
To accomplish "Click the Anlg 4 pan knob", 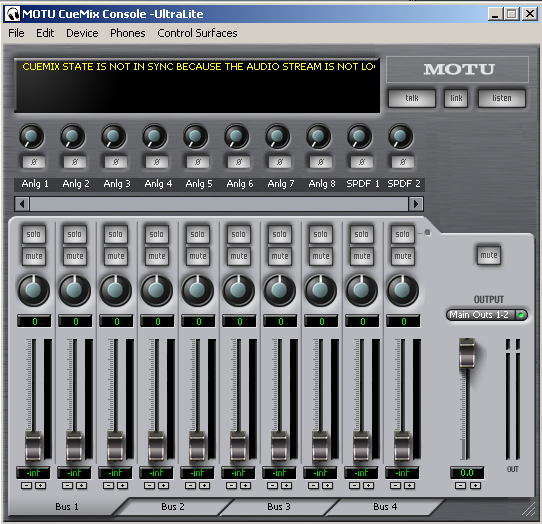I will [157, 290].
